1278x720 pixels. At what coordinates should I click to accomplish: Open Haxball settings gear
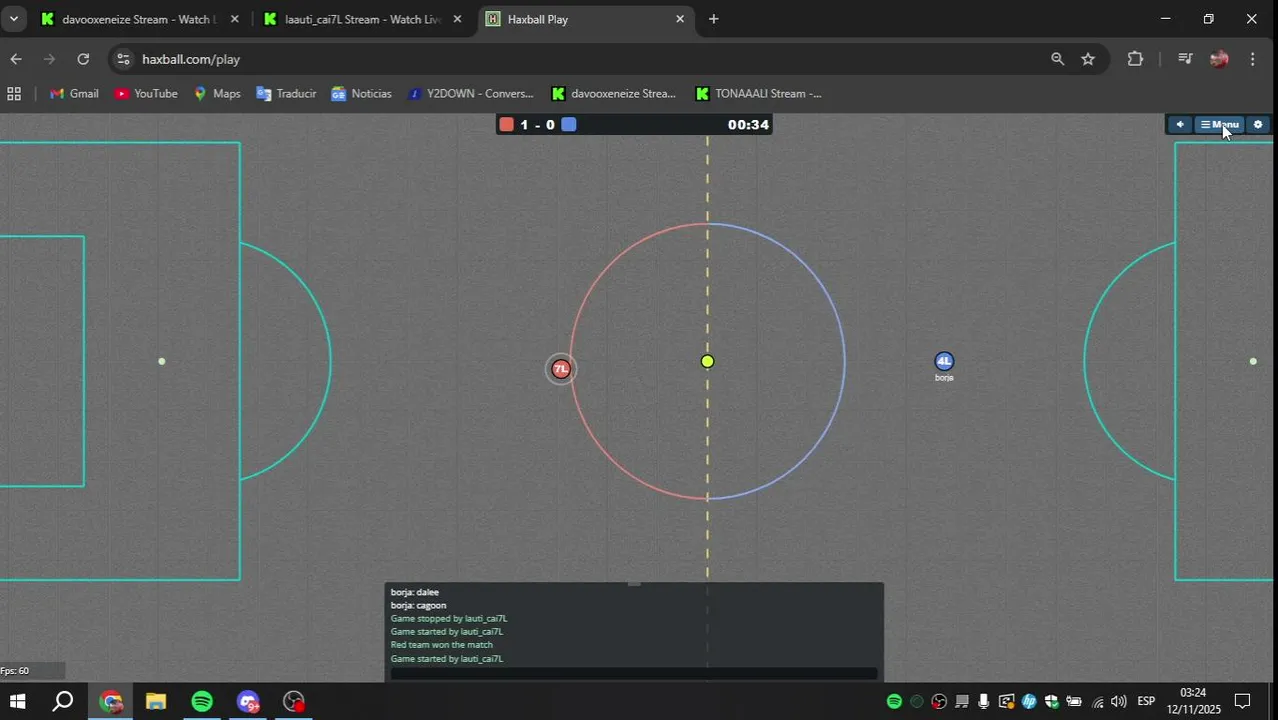1258,125
